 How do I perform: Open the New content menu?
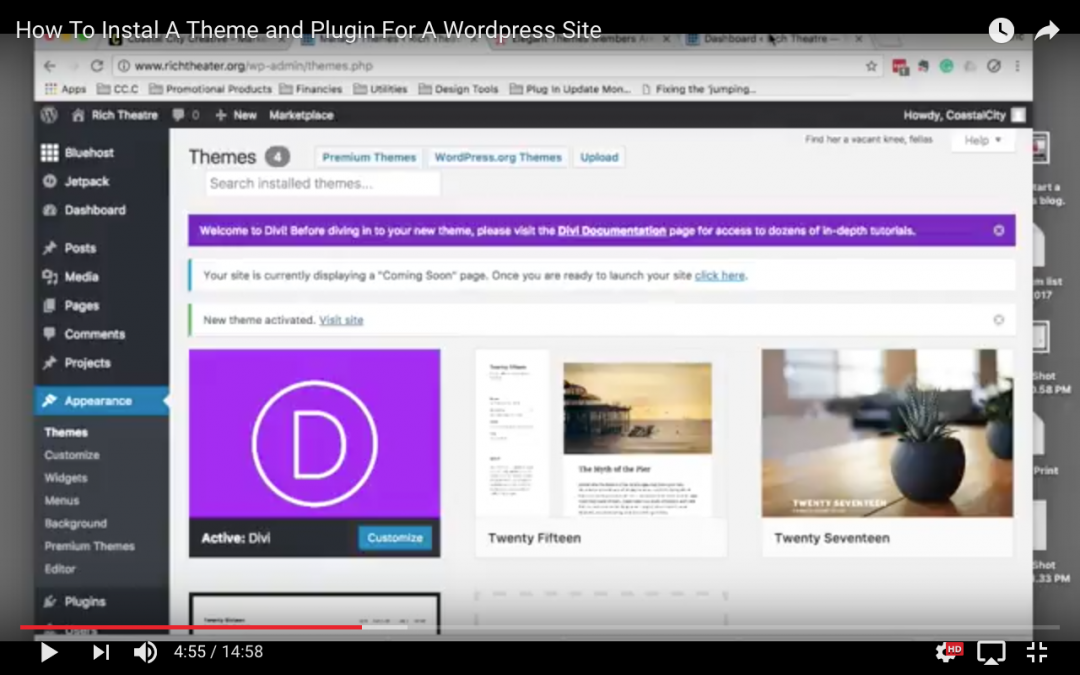point(236,115)
